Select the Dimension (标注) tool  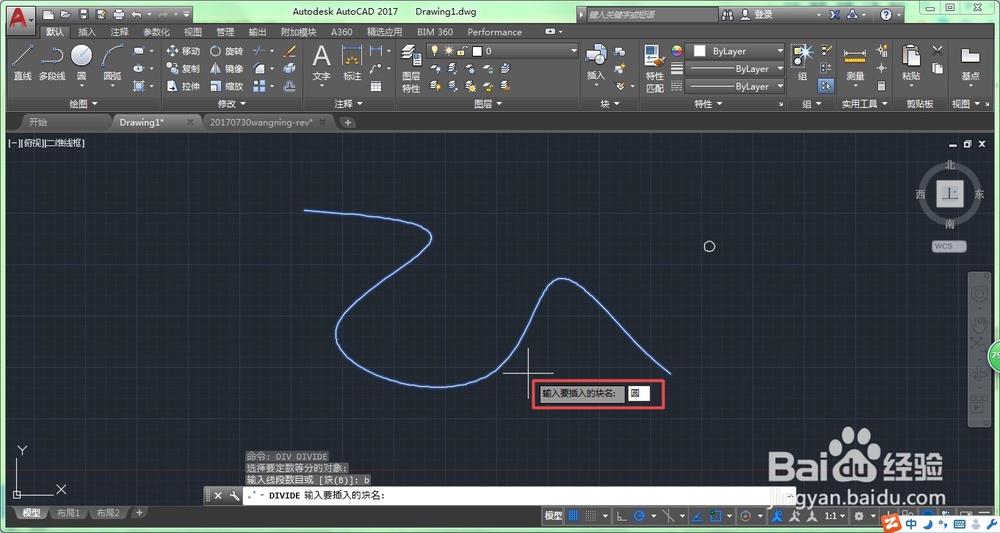tap(352, 62)
